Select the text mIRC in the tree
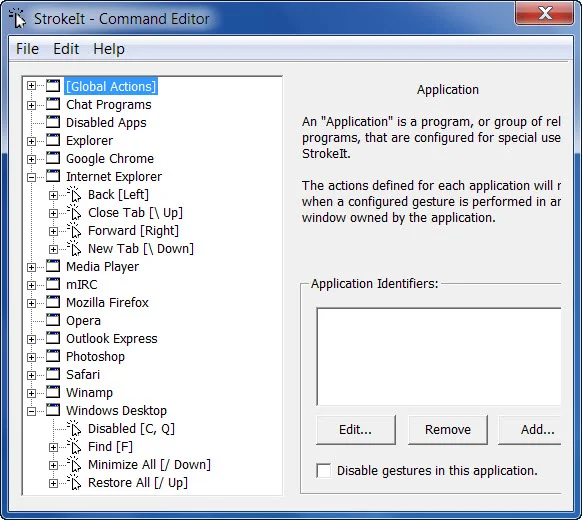The height and width of the screenshot is (520, 582). pyautogui.click(x=82, y=284)
